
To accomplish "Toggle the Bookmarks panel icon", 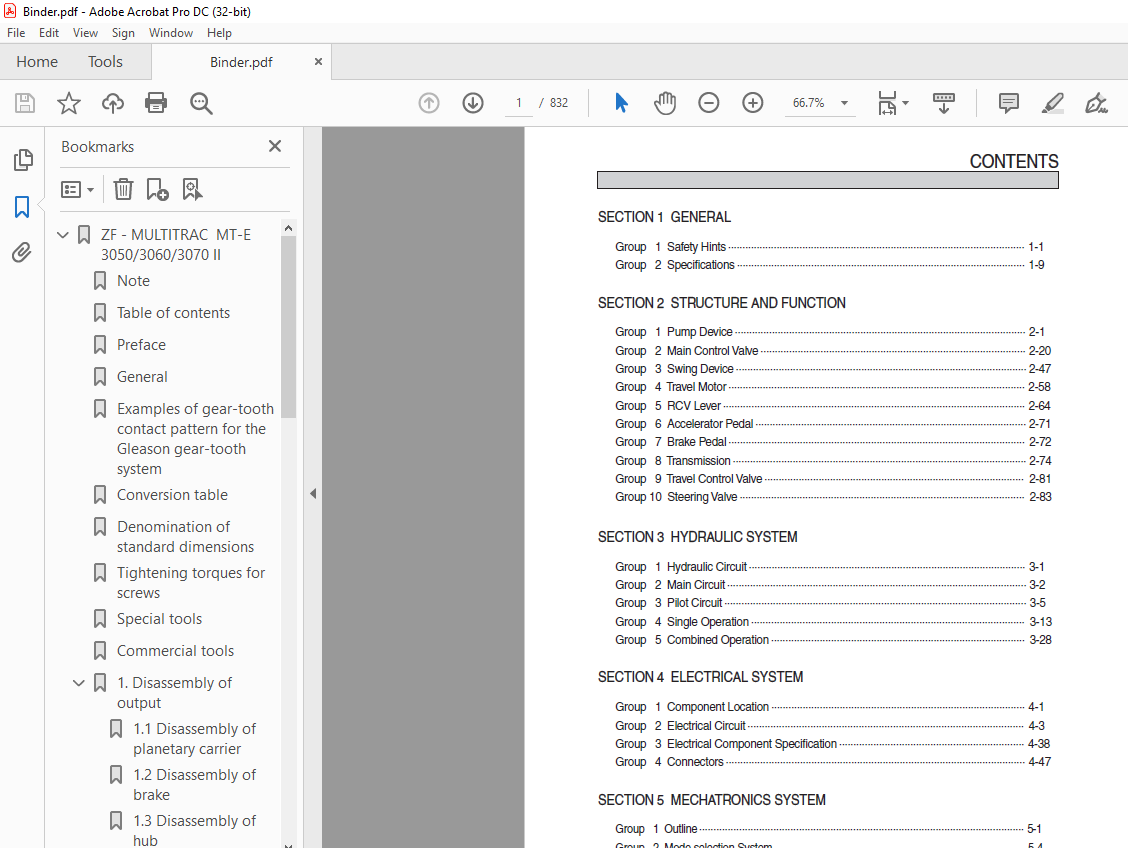I will 22,207.
